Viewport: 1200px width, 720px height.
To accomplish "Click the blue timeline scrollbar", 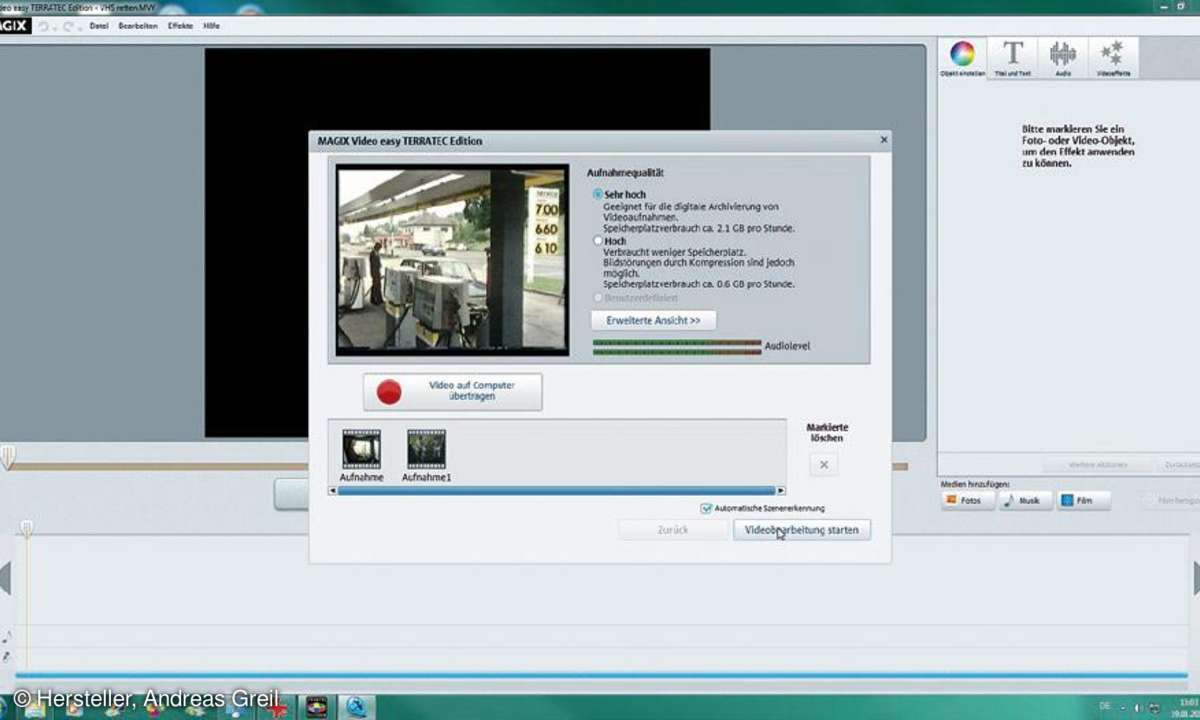I will point(600,676).
